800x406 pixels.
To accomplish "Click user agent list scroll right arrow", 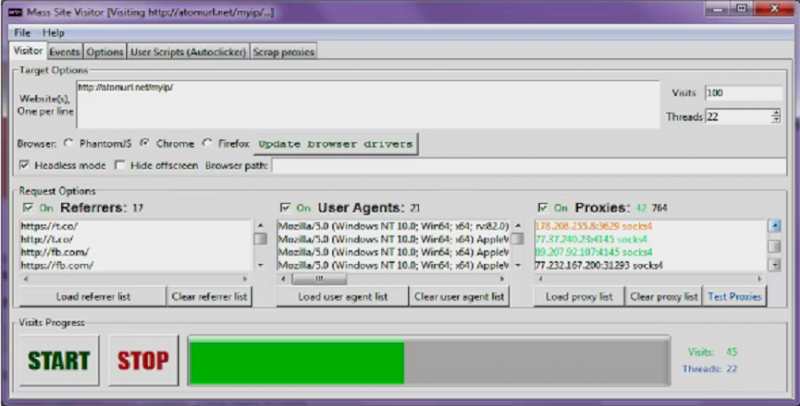I will tap(502, 279).
